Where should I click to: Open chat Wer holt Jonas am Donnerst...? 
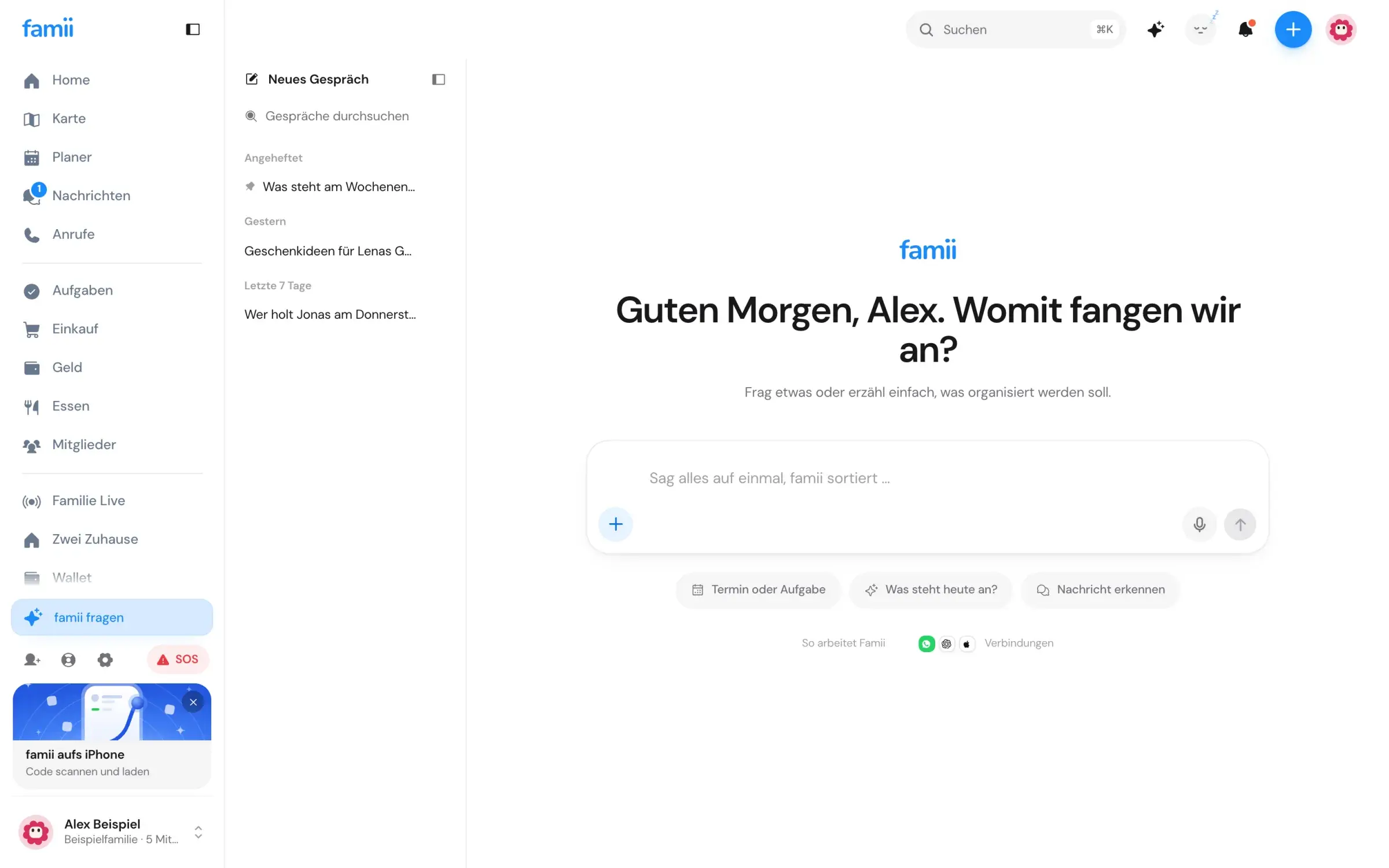pos(330,315)
